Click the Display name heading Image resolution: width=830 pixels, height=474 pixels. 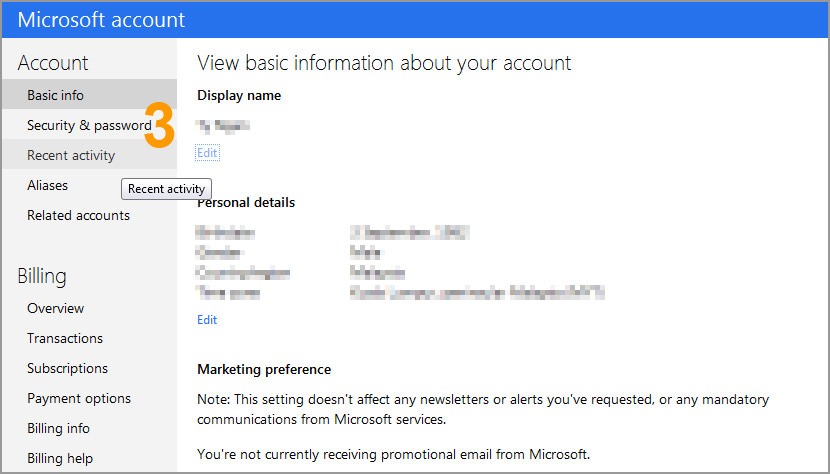point(239,96)
